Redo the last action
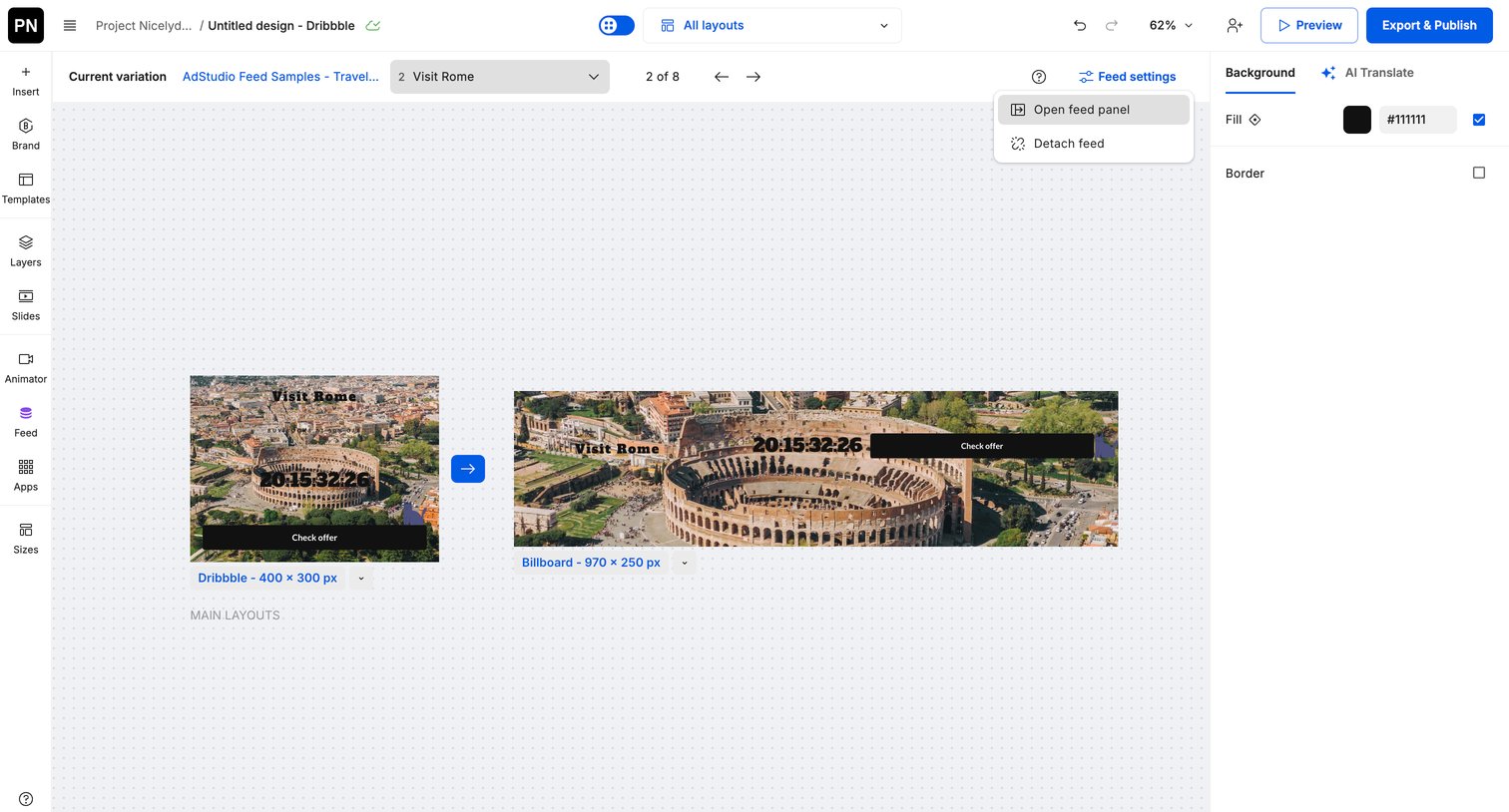The image size is (1509, 812). tap(1112, 25)
